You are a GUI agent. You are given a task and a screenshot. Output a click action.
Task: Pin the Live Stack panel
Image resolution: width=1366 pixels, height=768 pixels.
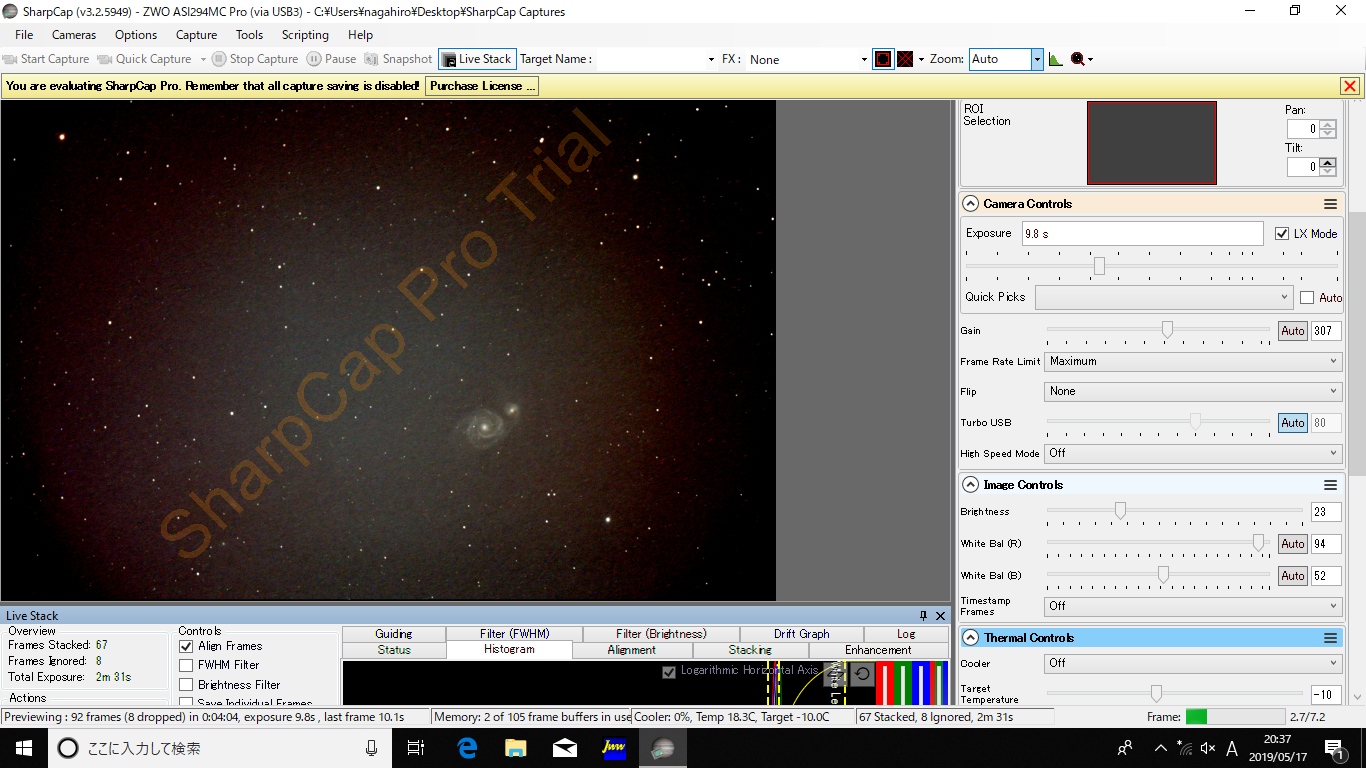coord(923,616)
